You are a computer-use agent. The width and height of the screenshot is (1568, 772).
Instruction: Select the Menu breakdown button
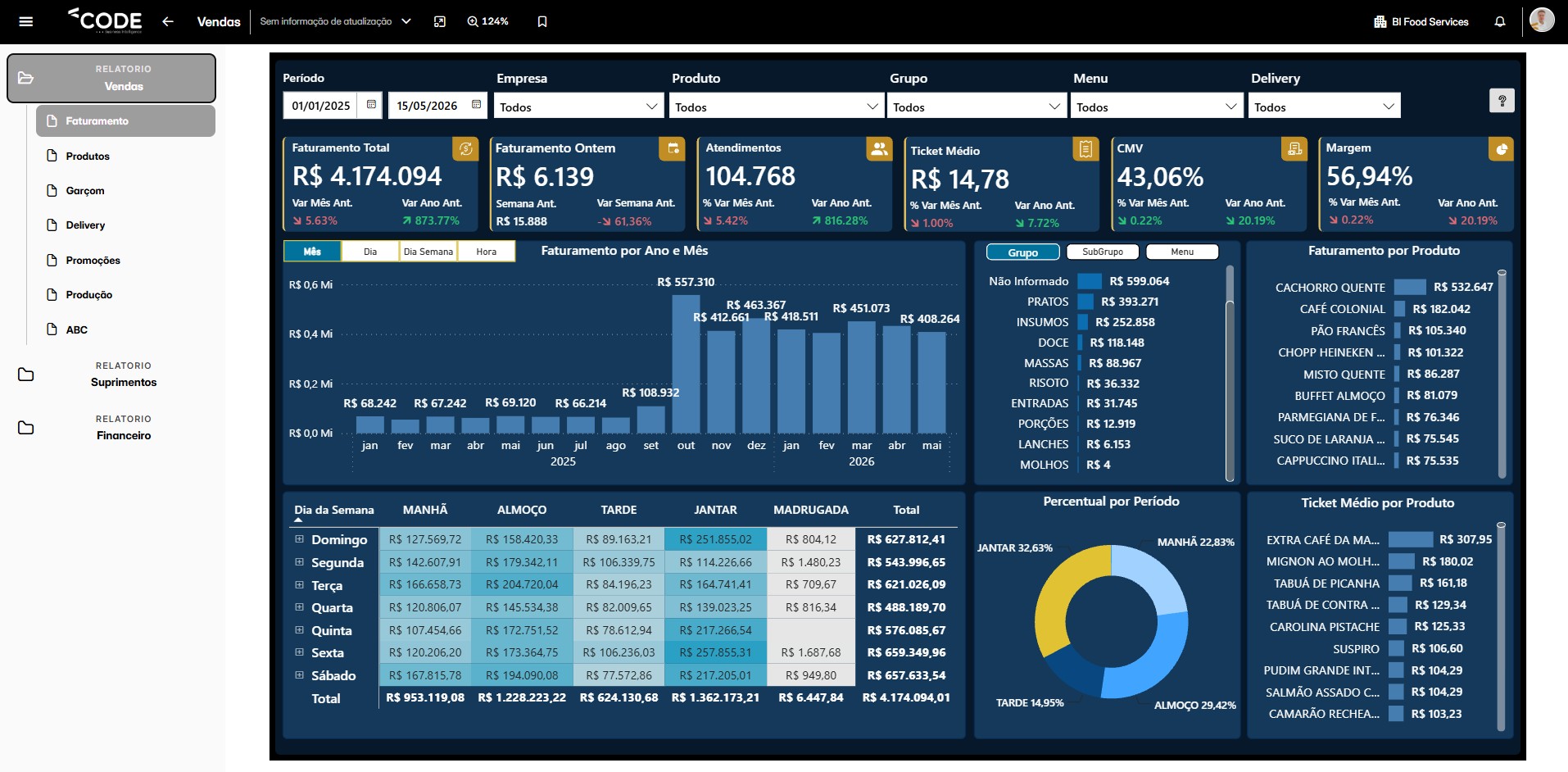click(x=1182, y=252)
